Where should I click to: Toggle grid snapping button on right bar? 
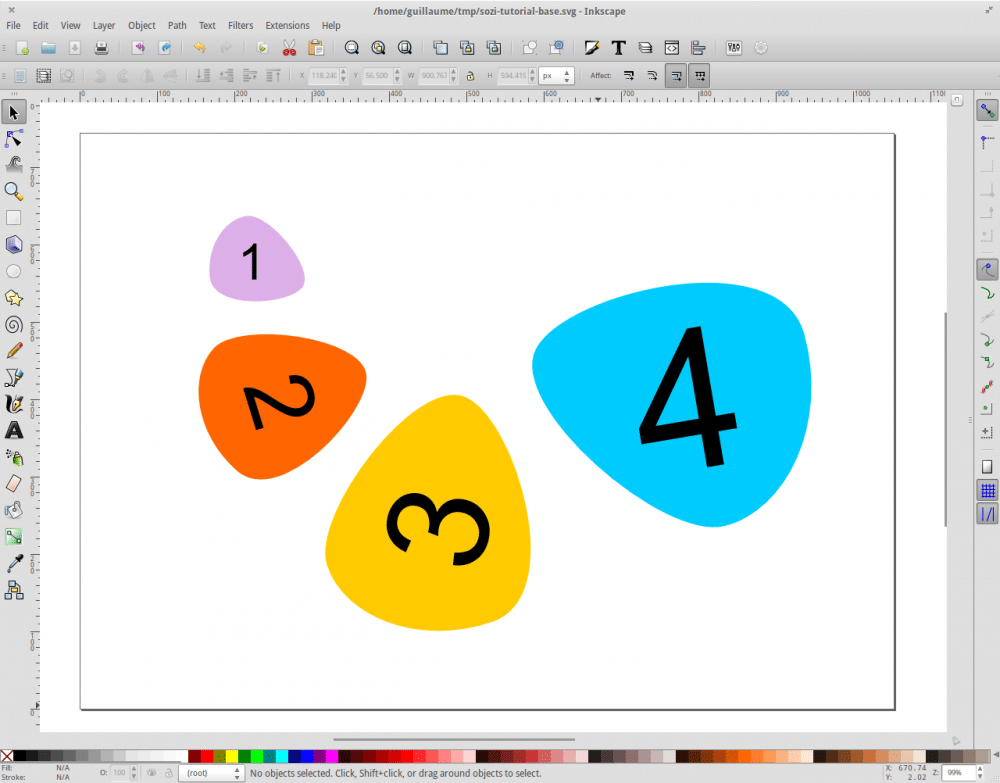[987, 490]
